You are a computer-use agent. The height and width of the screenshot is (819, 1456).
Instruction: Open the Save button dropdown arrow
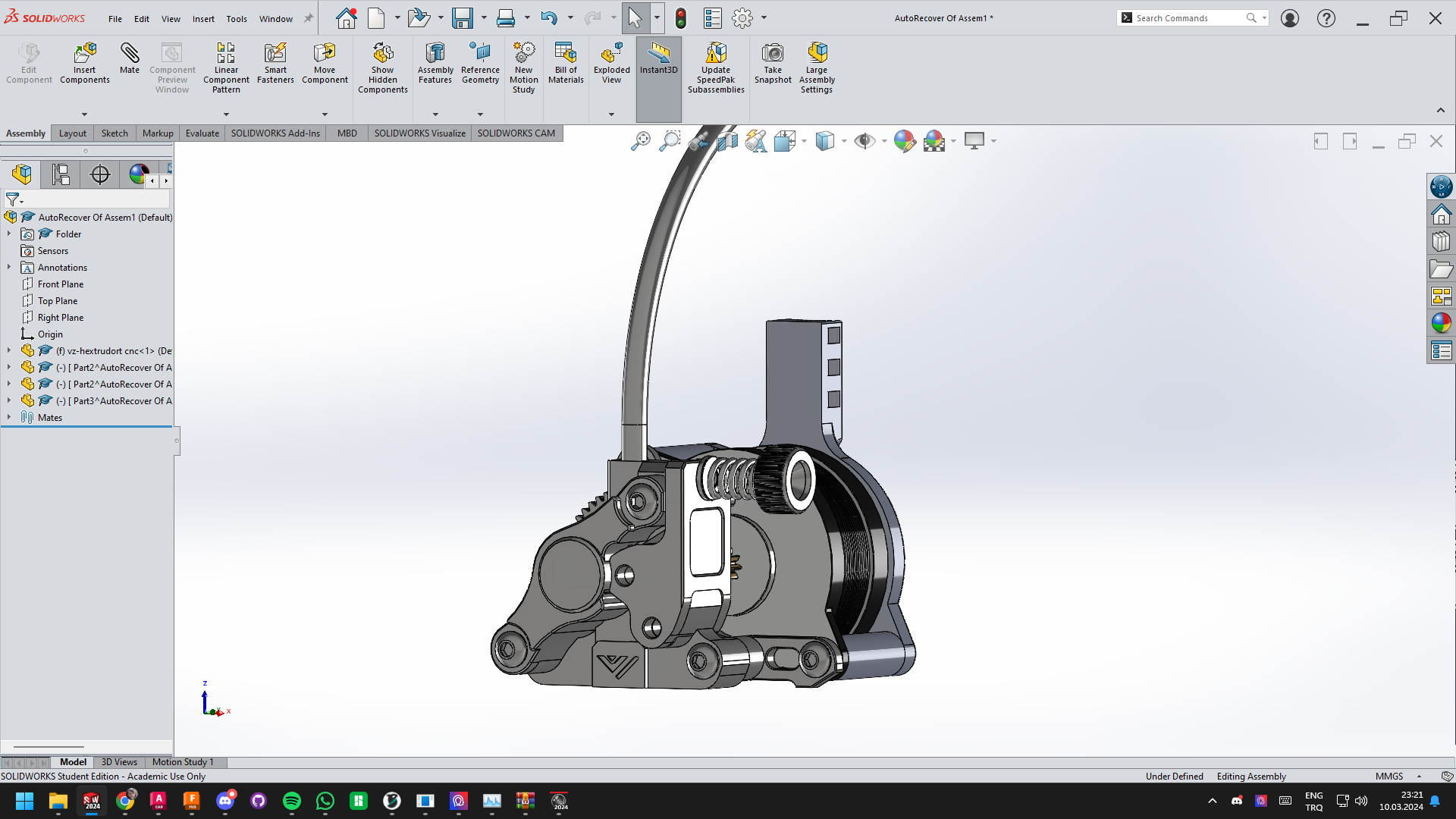(484, 18)
